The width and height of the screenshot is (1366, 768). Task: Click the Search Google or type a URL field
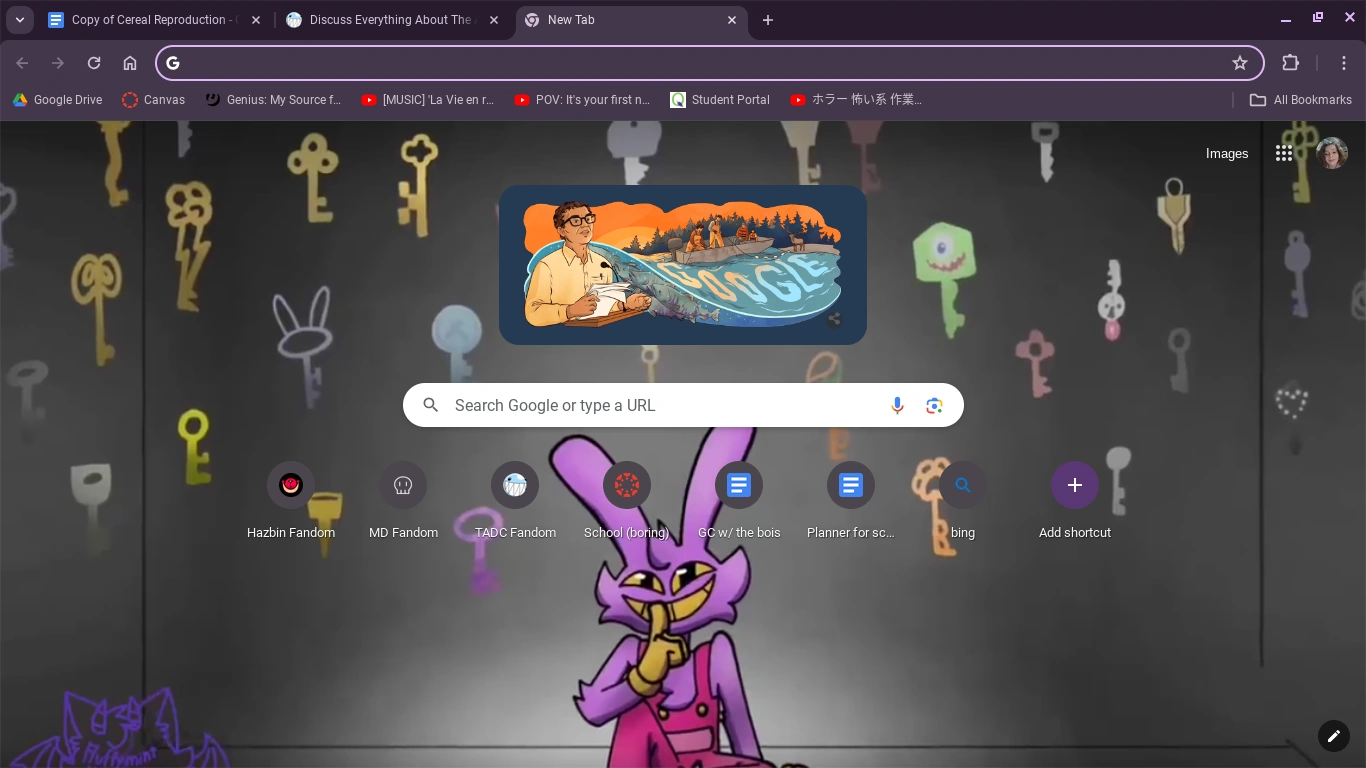point(650,405)
